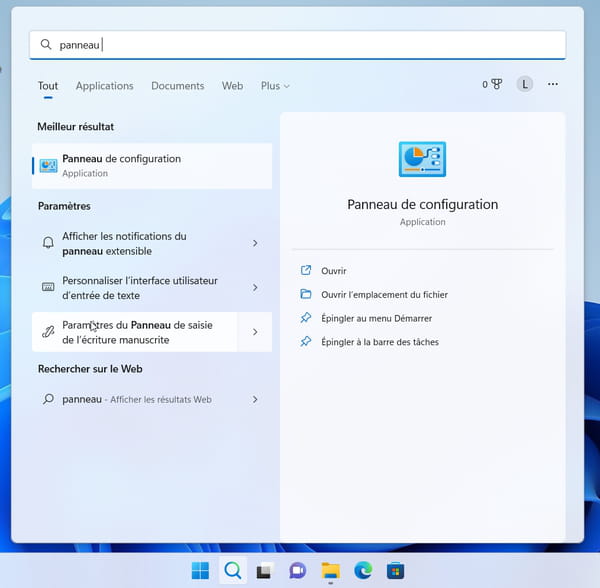The width and height of the screenshot is (600, 588).
Task: Expand the Plus dropdown
Action: (275, 86)
